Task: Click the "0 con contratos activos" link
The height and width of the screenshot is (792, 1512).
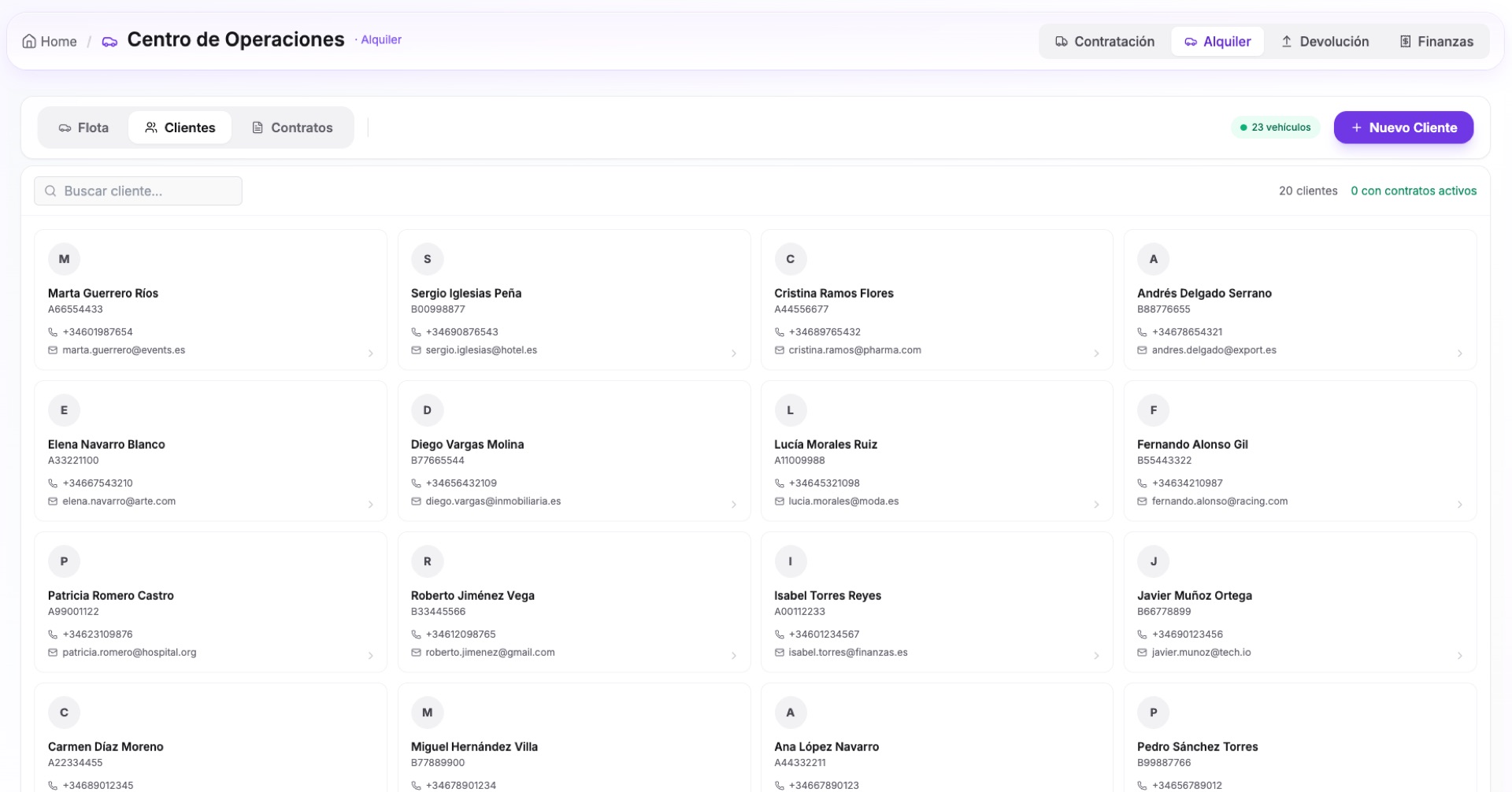Action: tap(1414, 191)
